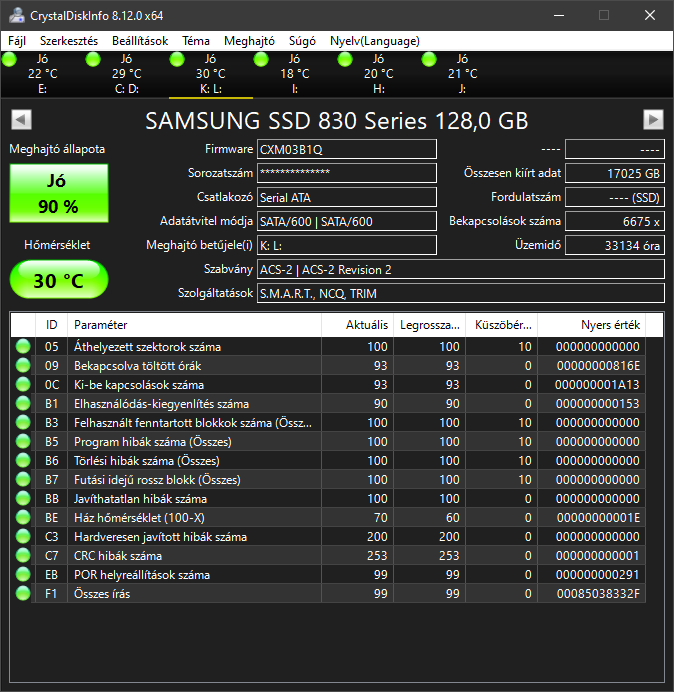Click raw value 0000000816E
This screenshot has height=692, width=674.
coord(598,366)
